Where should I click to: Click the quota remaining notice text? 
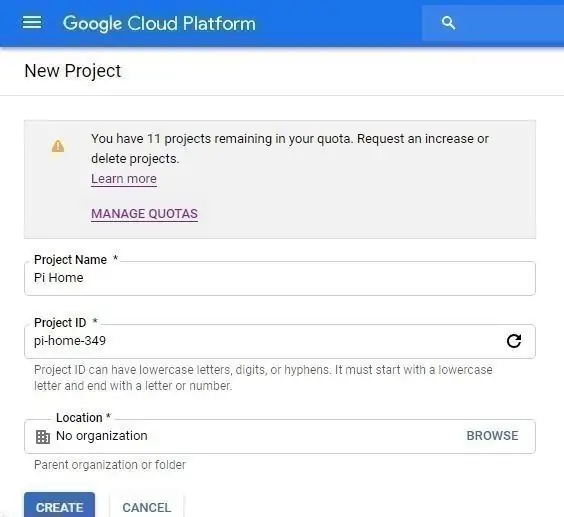coord(290,149)
